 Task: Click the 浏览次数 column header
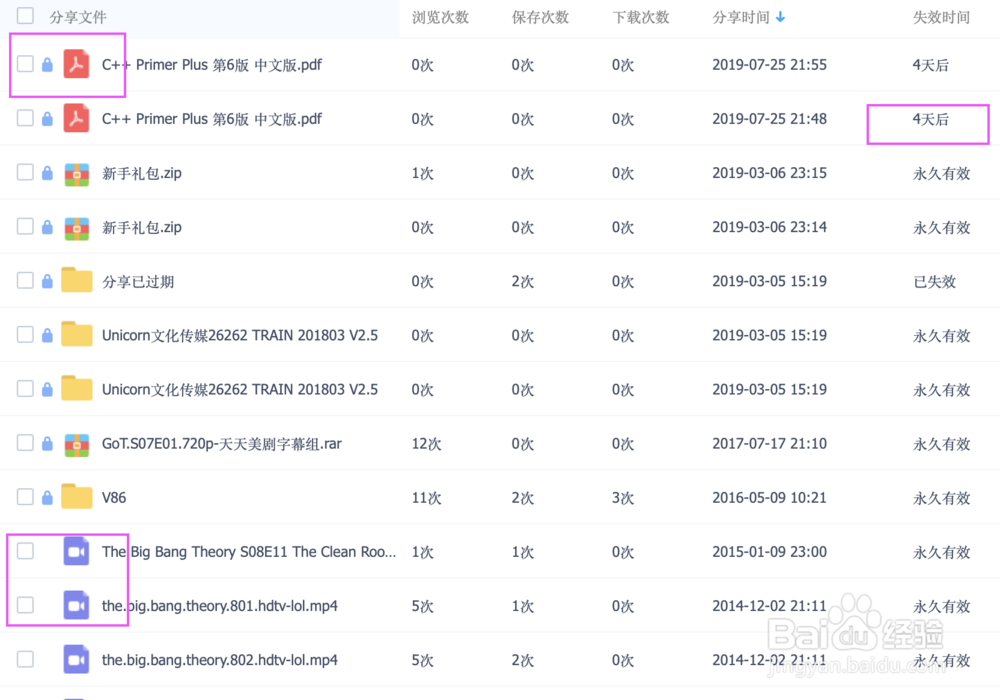(x=440, y=17)
